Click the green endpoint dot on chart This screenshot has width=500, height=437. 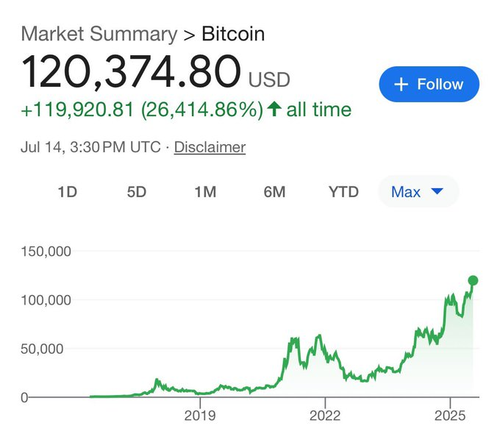coord(473,281)
